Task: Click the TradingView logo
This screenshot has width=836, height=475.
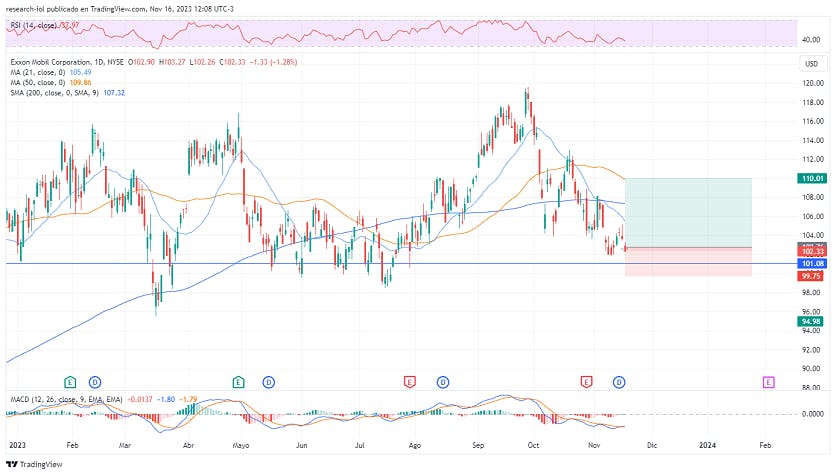Action: coord(34,464)
